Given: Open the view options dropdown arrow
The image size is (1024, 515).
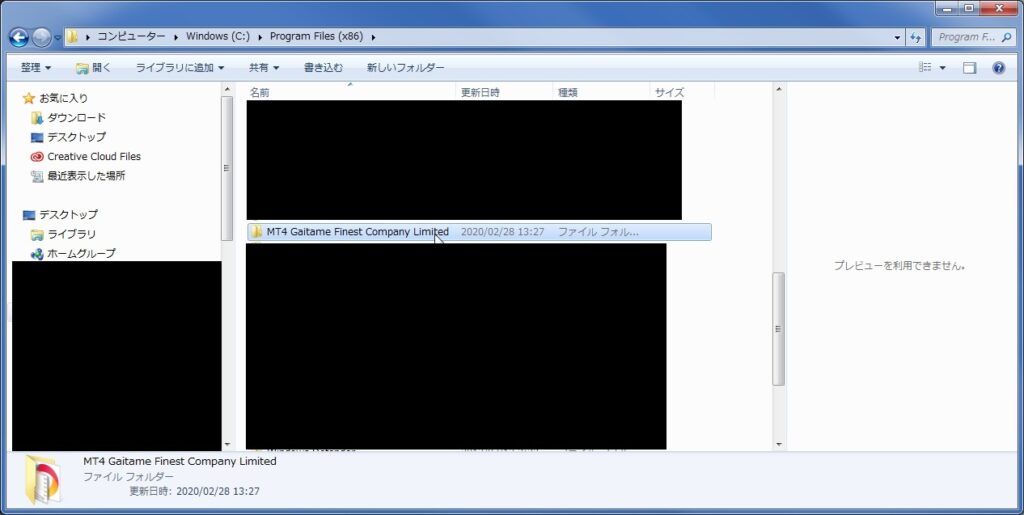Looking at the screenshot, I should coord(942,68).
